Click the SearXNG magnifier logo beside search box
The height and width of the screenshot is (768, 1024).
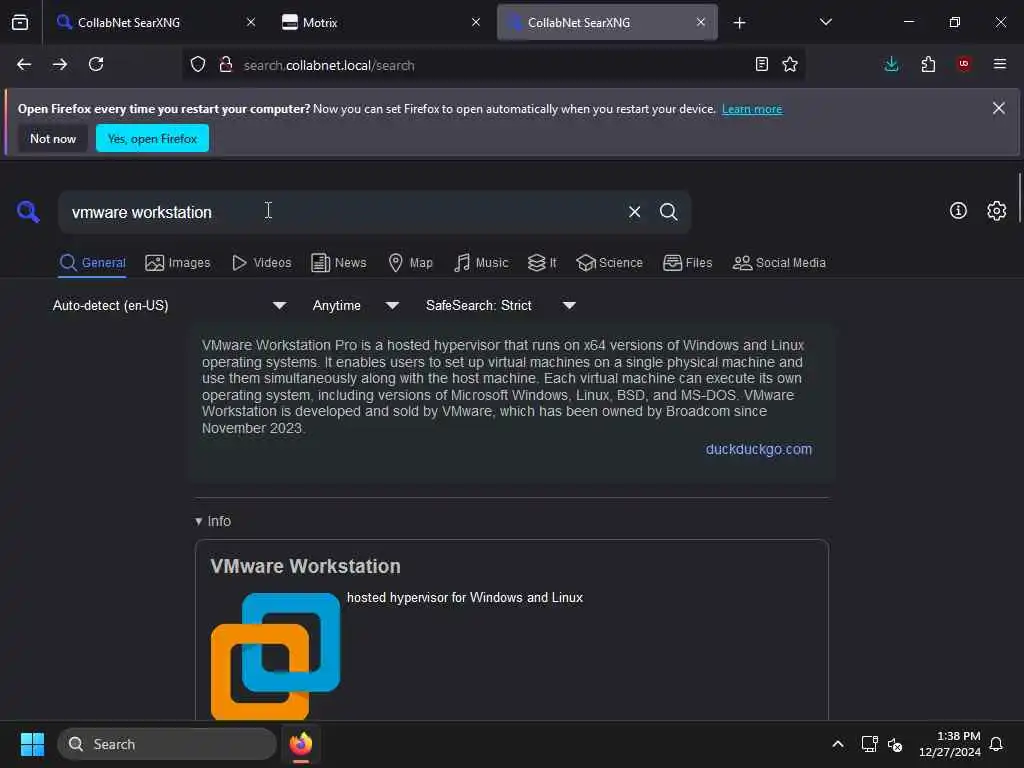coord(28,212)
